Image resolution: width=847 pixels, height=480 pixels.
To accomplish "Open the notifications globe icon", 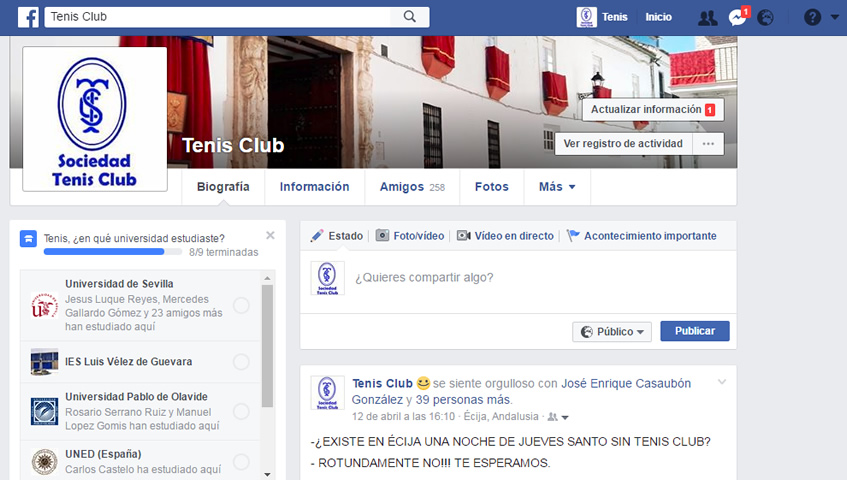I will point(765,17).
